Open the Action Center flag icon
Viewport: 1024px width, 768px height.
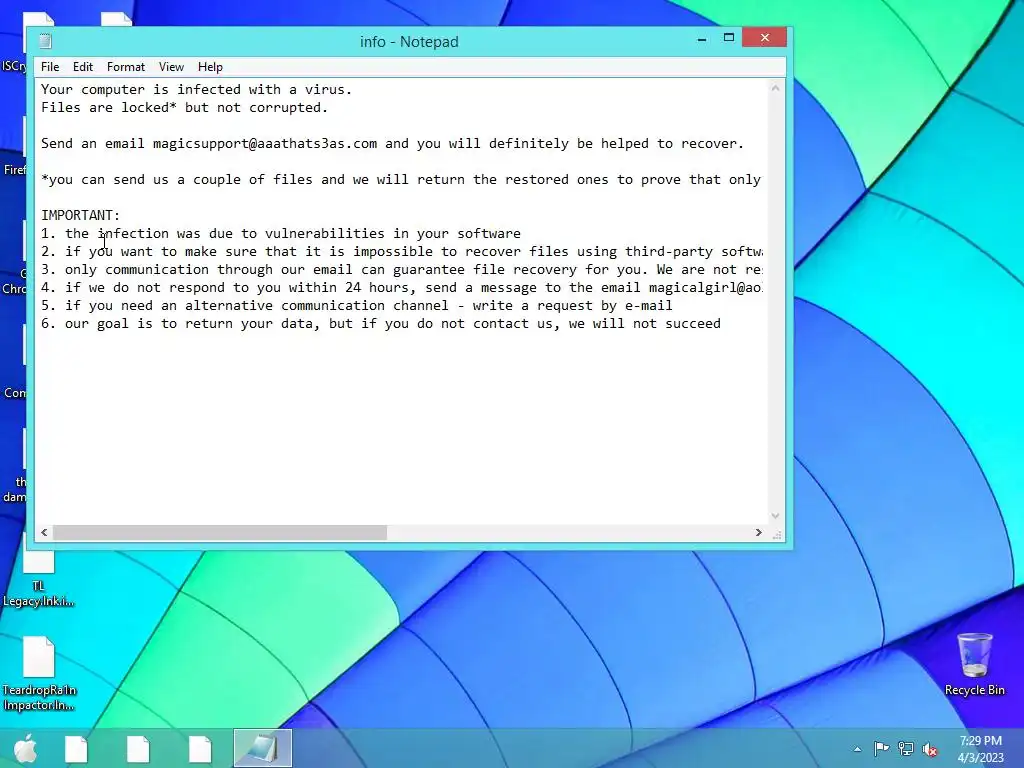(881, 749)
